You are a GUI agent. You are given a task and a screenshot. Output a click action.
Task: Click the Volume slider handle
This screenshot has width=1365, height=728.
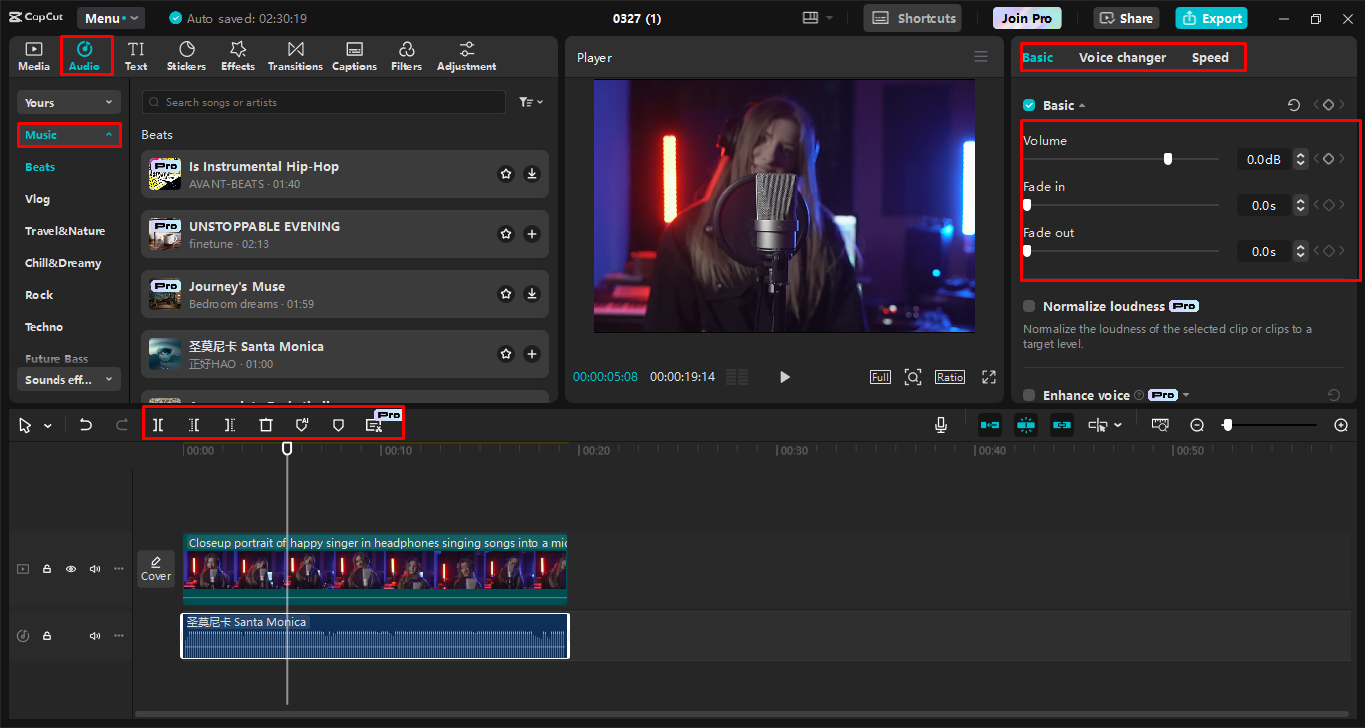point(1167,159)
